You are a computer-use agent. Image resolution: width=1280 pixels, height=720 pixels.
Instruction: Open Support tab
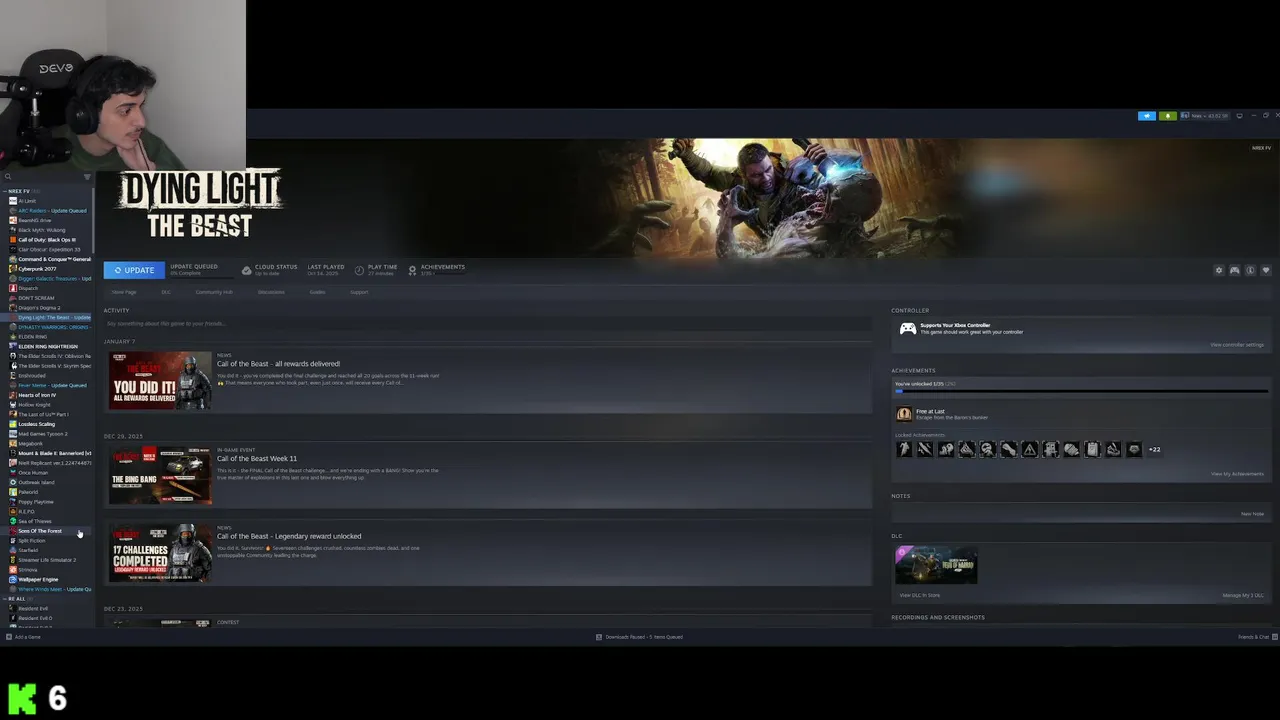[359, 292]
